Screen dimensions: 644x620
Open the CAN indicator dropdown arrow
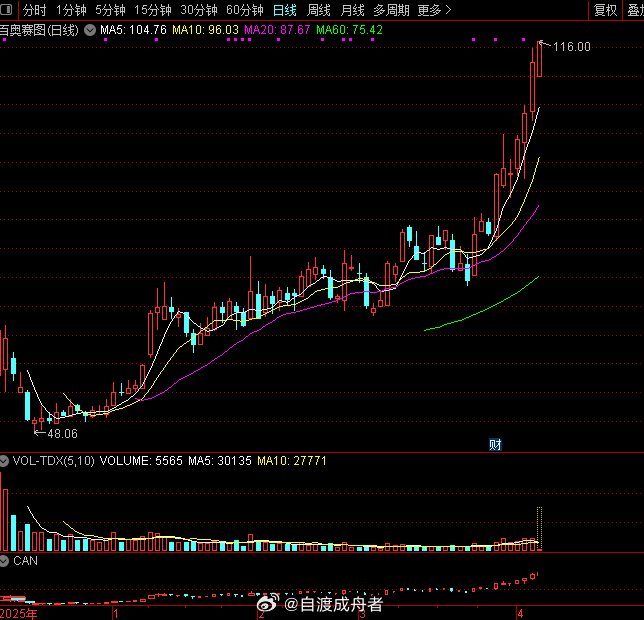click(x=4, y=561)
